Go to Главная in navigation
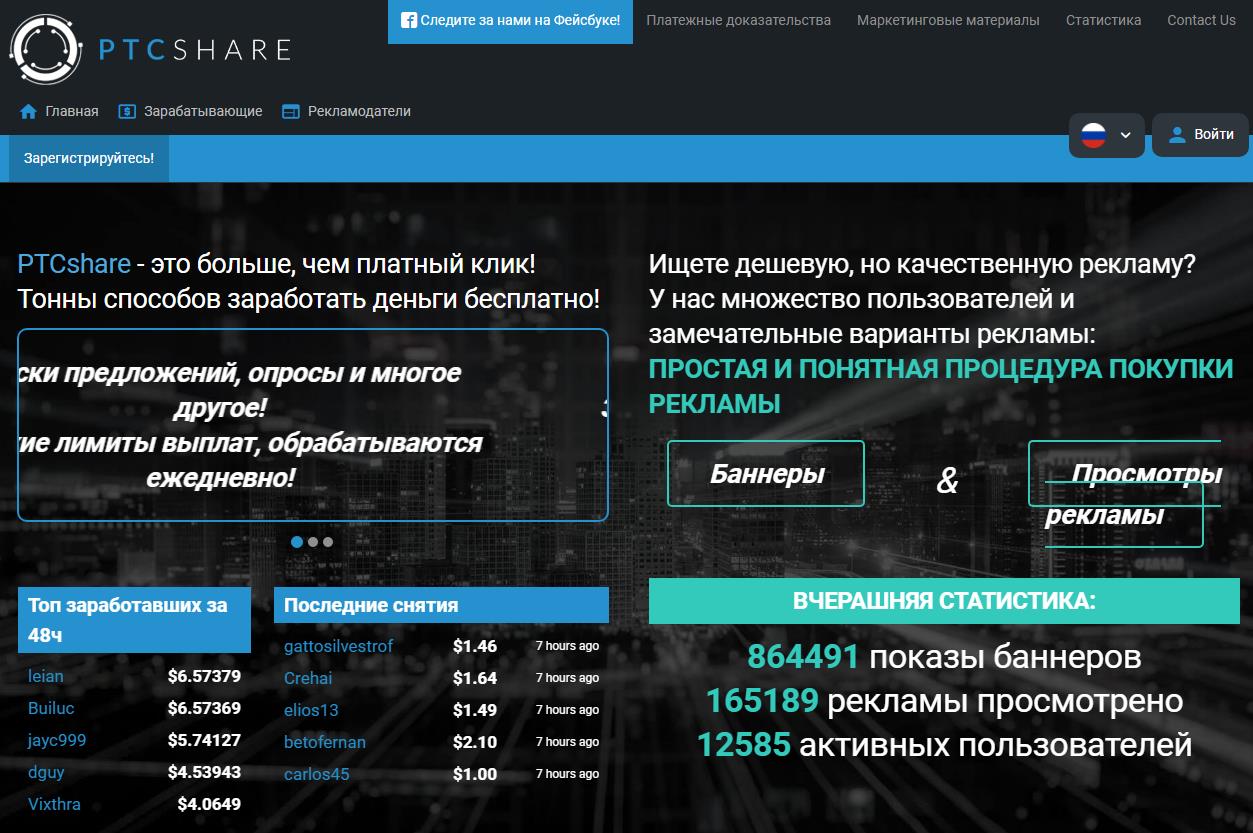The image size is (1253, 833). tap(59, 112)
